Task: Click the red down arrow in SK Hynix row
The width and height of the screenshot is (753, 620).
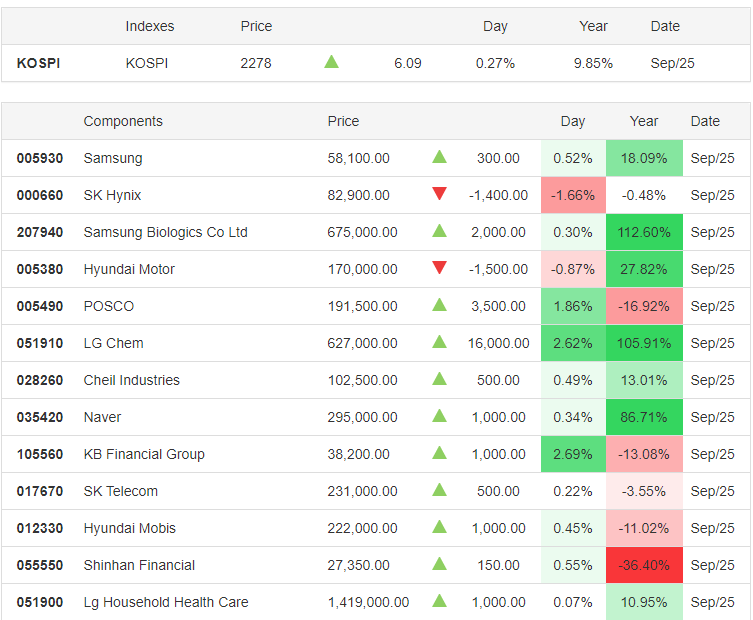Action: point(439,194)
